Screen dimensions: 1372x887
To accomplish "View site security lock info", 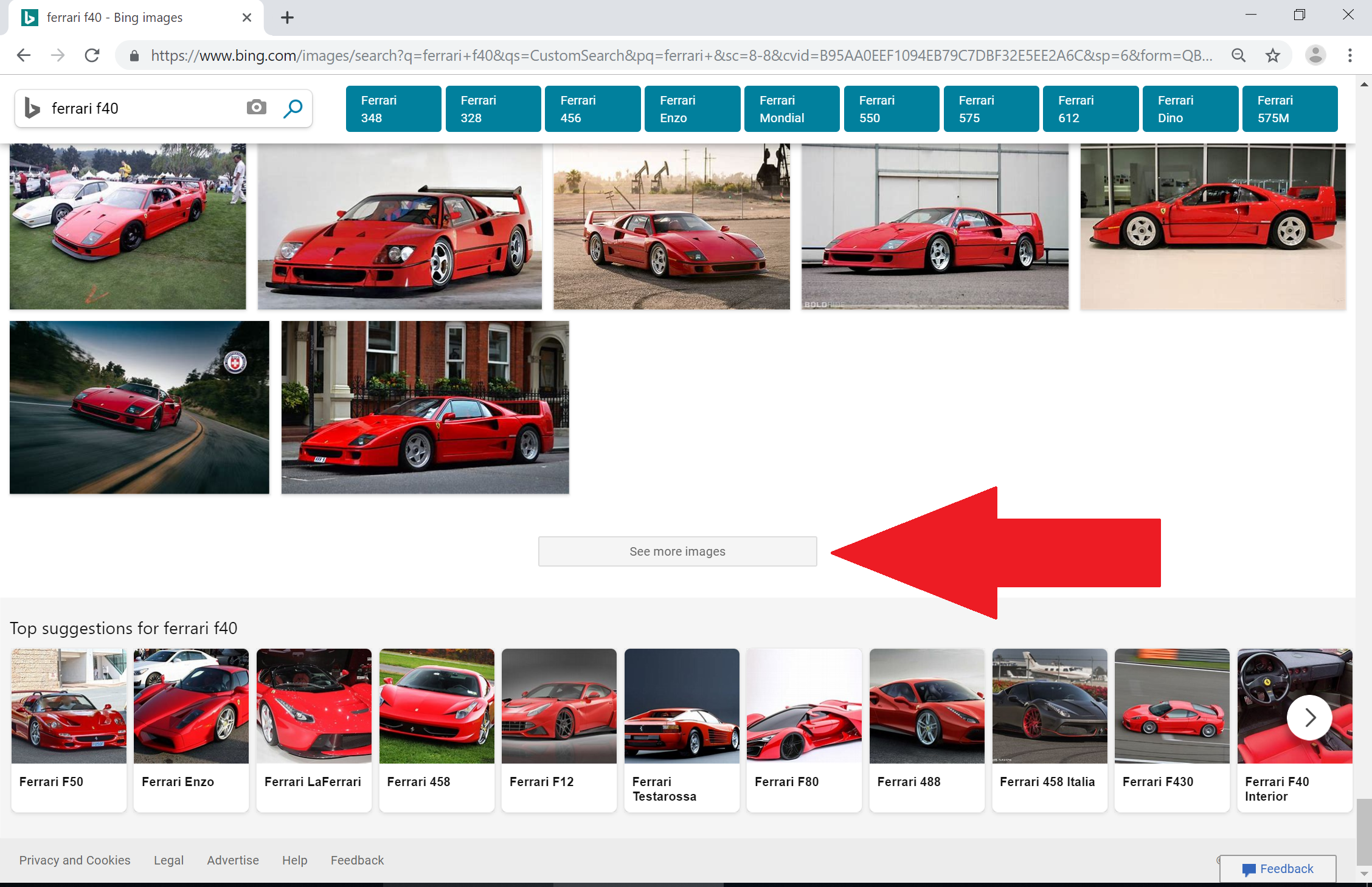I will pyautogui.click(x=134, y=56).
